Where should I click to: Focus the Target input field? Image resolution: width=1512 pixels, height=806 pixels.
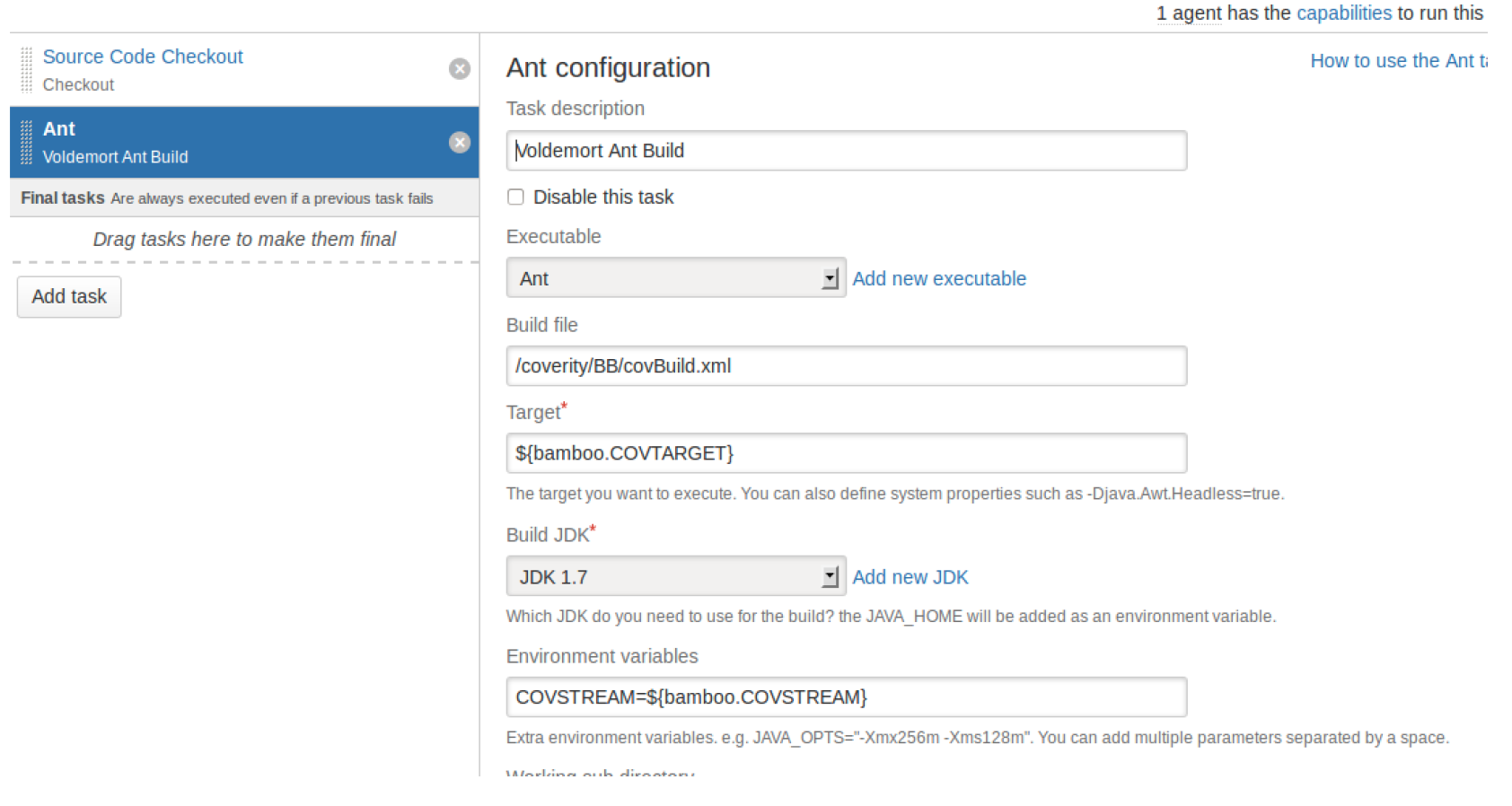tap(847, 453)
